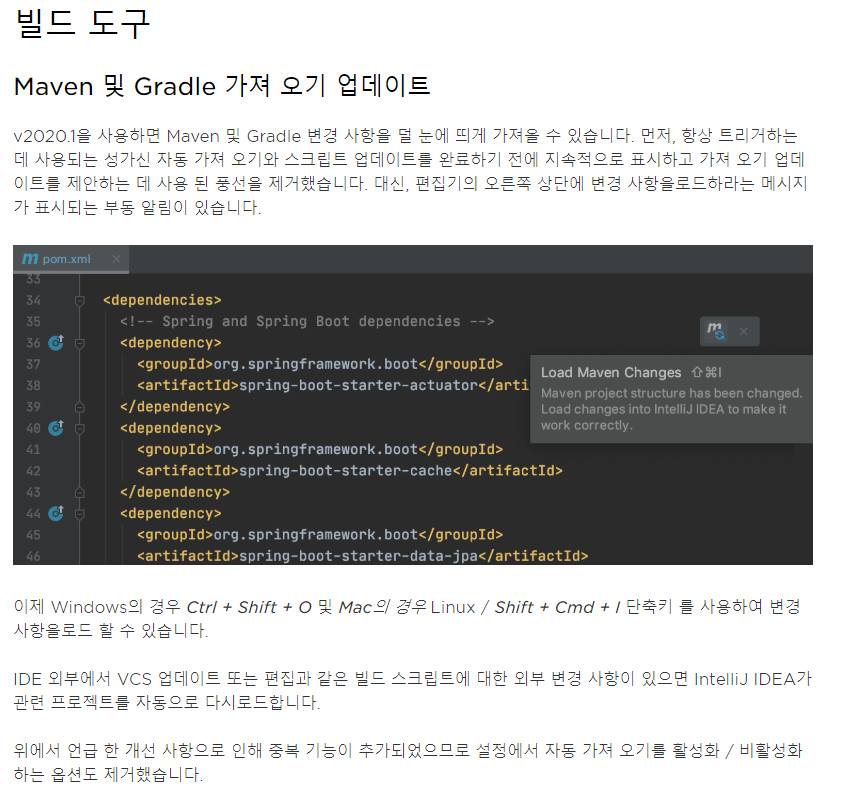Image resolution: width=857 pixels, height=790 pixels.
Task: Click the gutter bean icon on line 36
Action: pyautogui.click(x=56, y=342)
